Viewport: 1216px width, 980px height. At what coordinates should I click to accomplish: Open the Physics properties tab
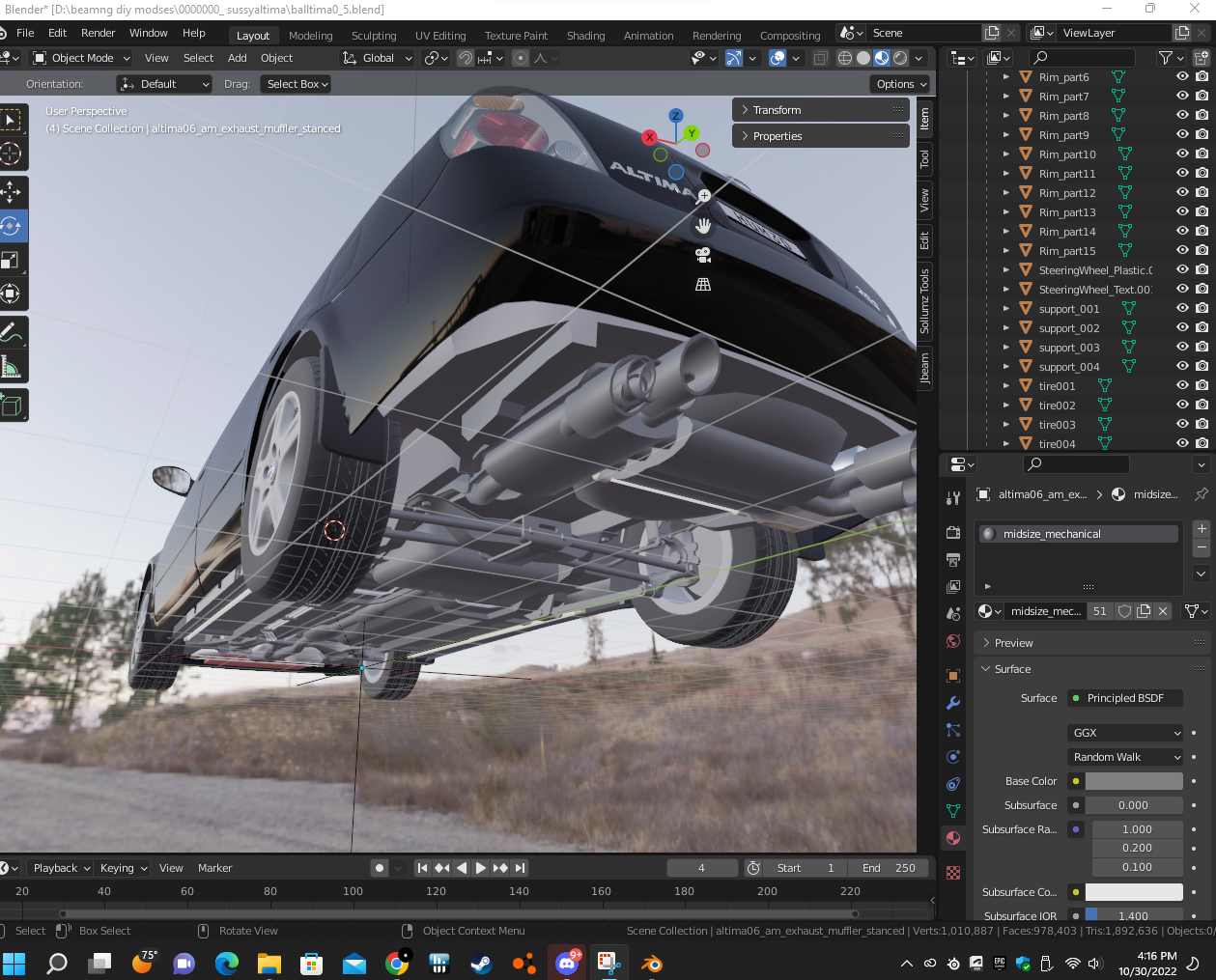[x=953, y=757]
